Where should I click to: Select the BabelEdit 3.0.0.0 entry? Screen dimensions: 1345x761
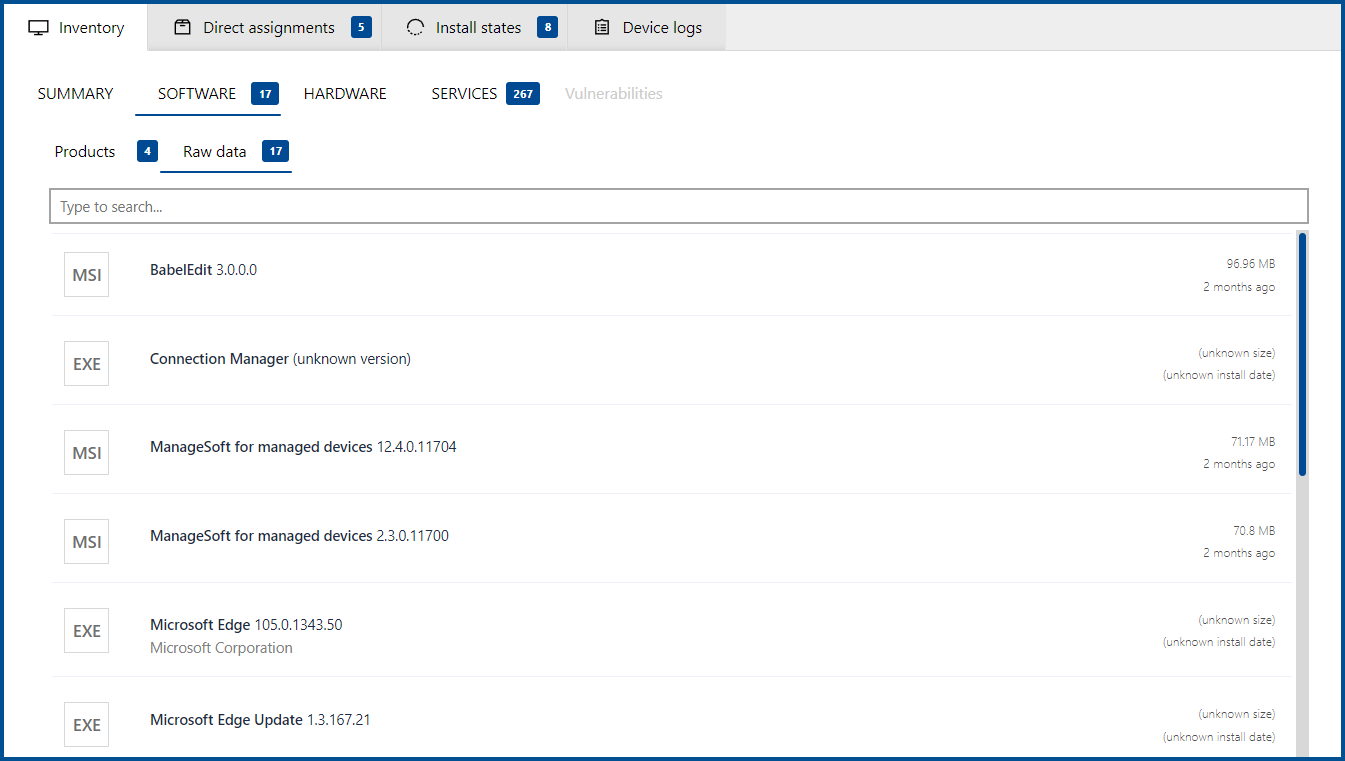point(203,270)
